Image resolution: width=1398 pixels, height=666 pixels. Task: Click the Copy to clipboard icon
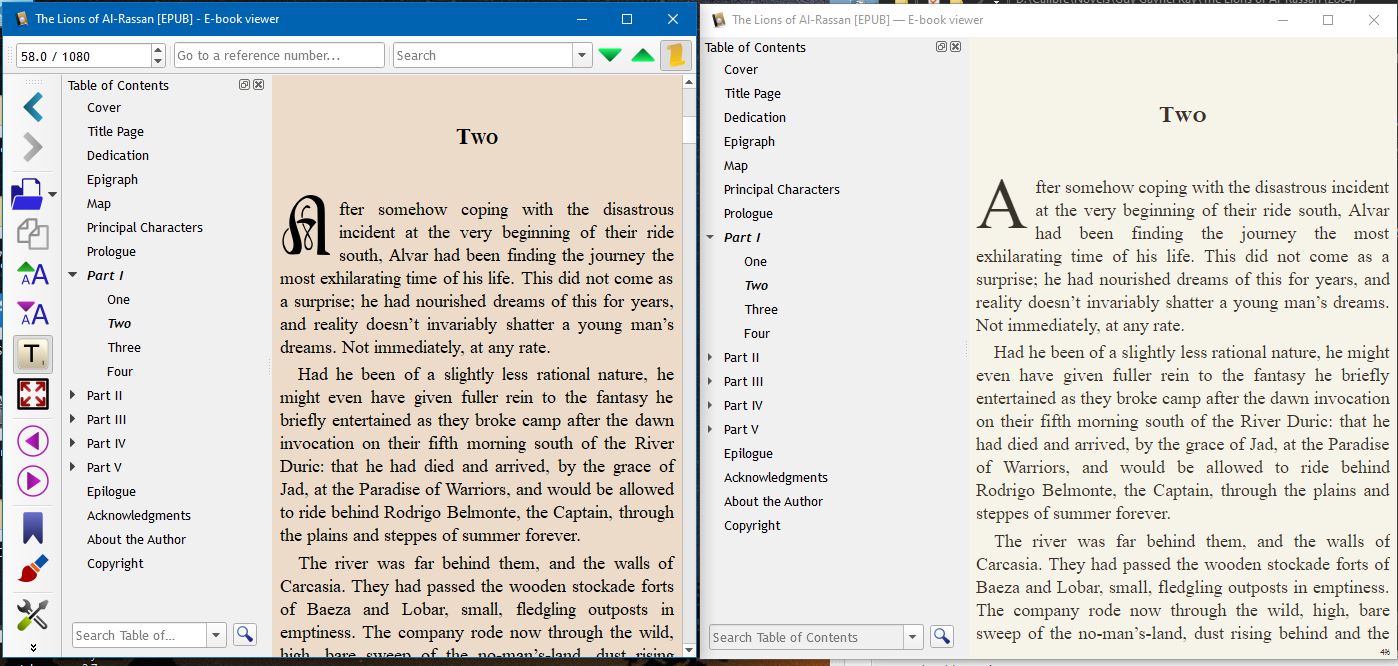[x=33, y=234]
